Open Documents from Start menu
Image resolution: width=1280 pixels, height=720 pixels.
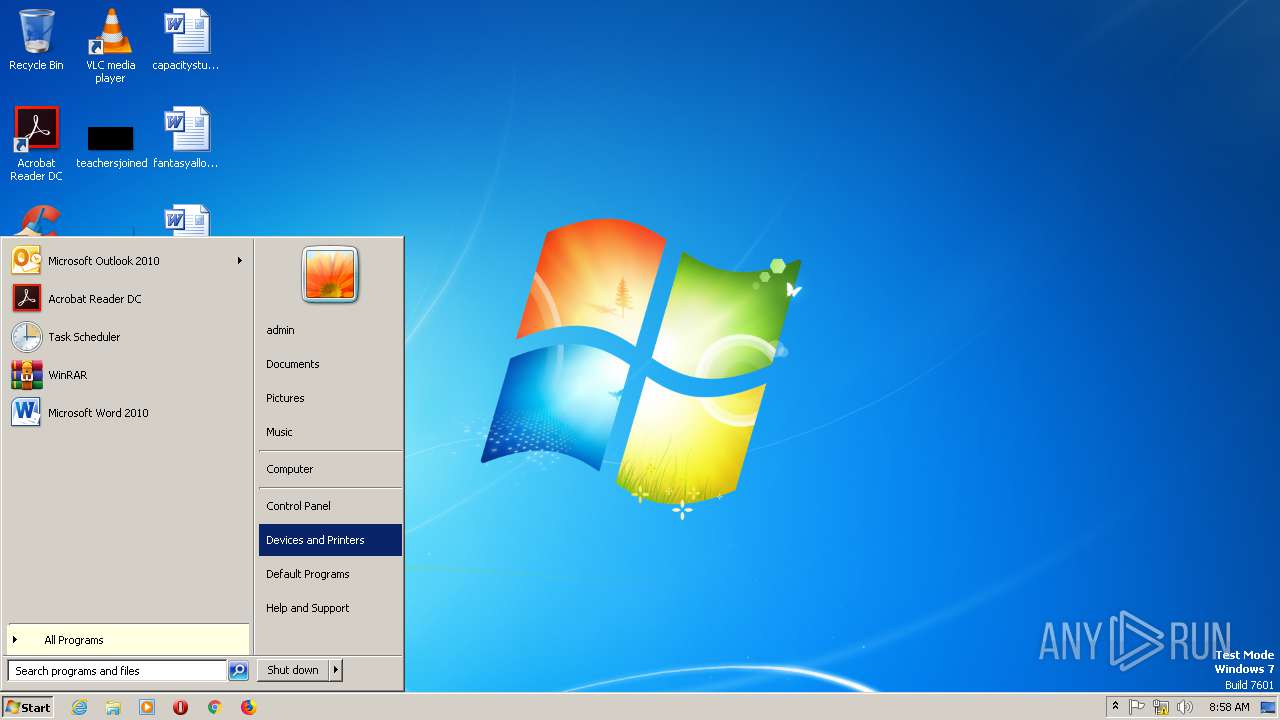pyautogui.click(x=330, y=364)
